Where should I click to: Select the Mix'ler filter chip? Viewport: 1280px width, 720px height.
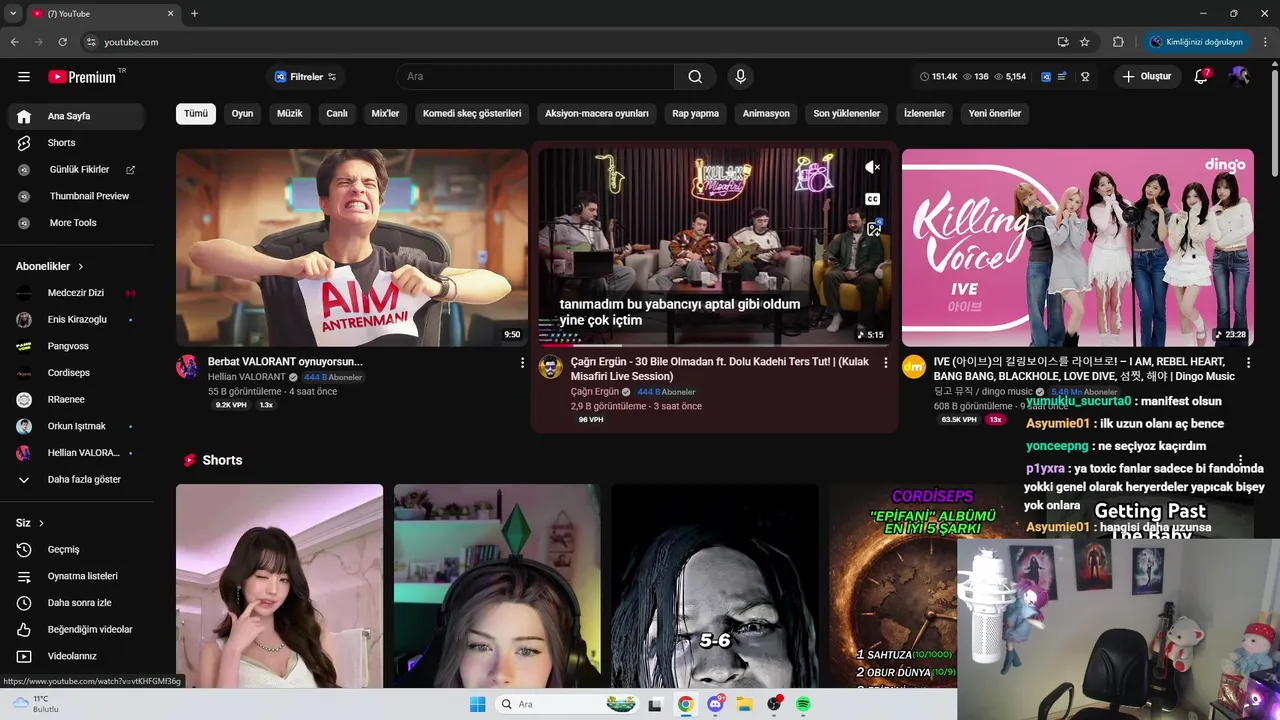click(385, 114)
